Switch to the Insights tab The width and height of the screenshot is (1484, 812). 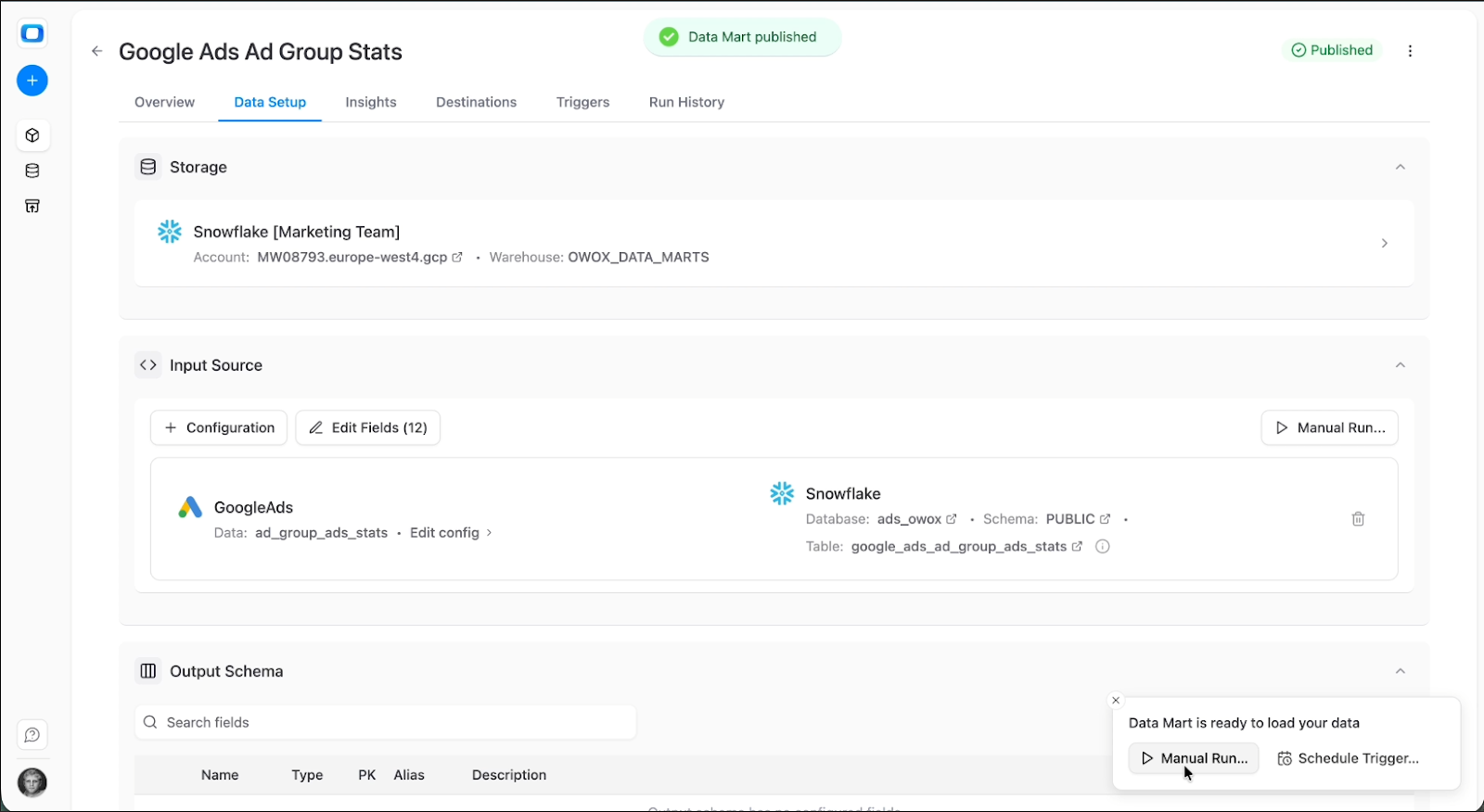click(x=371, y=102)
